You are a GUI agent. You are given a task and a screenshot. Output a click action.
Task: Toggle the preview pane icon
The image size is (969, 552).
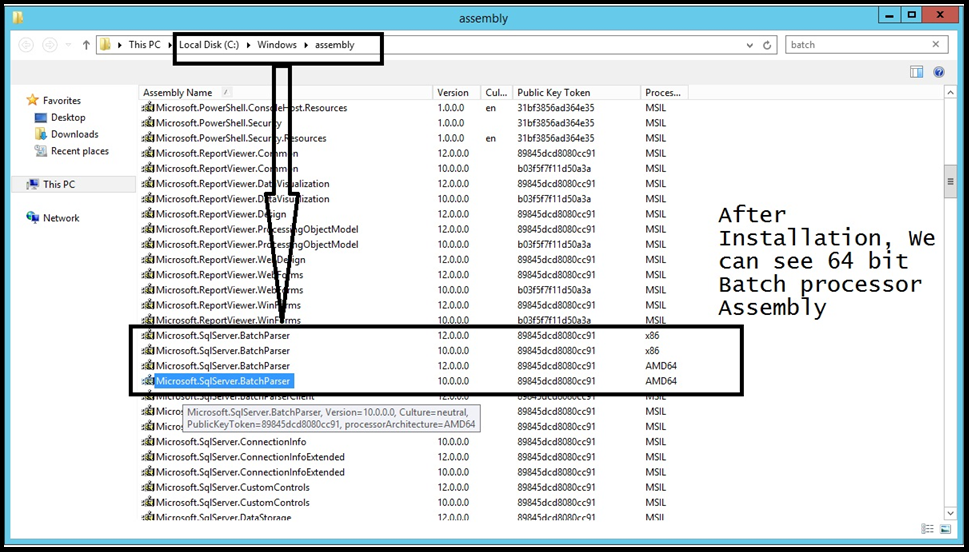(916, 72)
